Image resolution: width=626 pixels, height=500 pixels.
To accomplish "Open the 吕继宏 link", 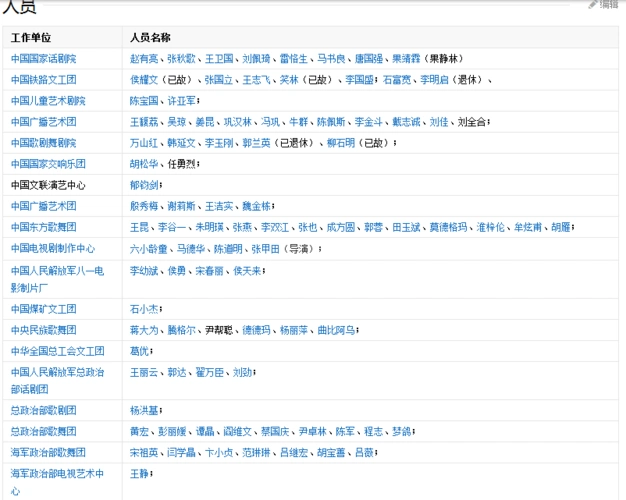I will tap(294, 452).
